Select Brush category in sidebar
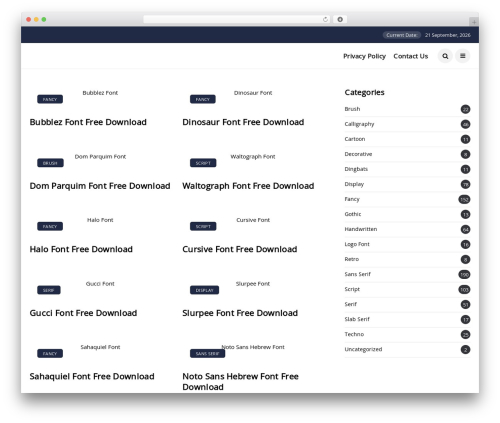The height and width of the screenshot is (423, 500). [x=352, y=109]
